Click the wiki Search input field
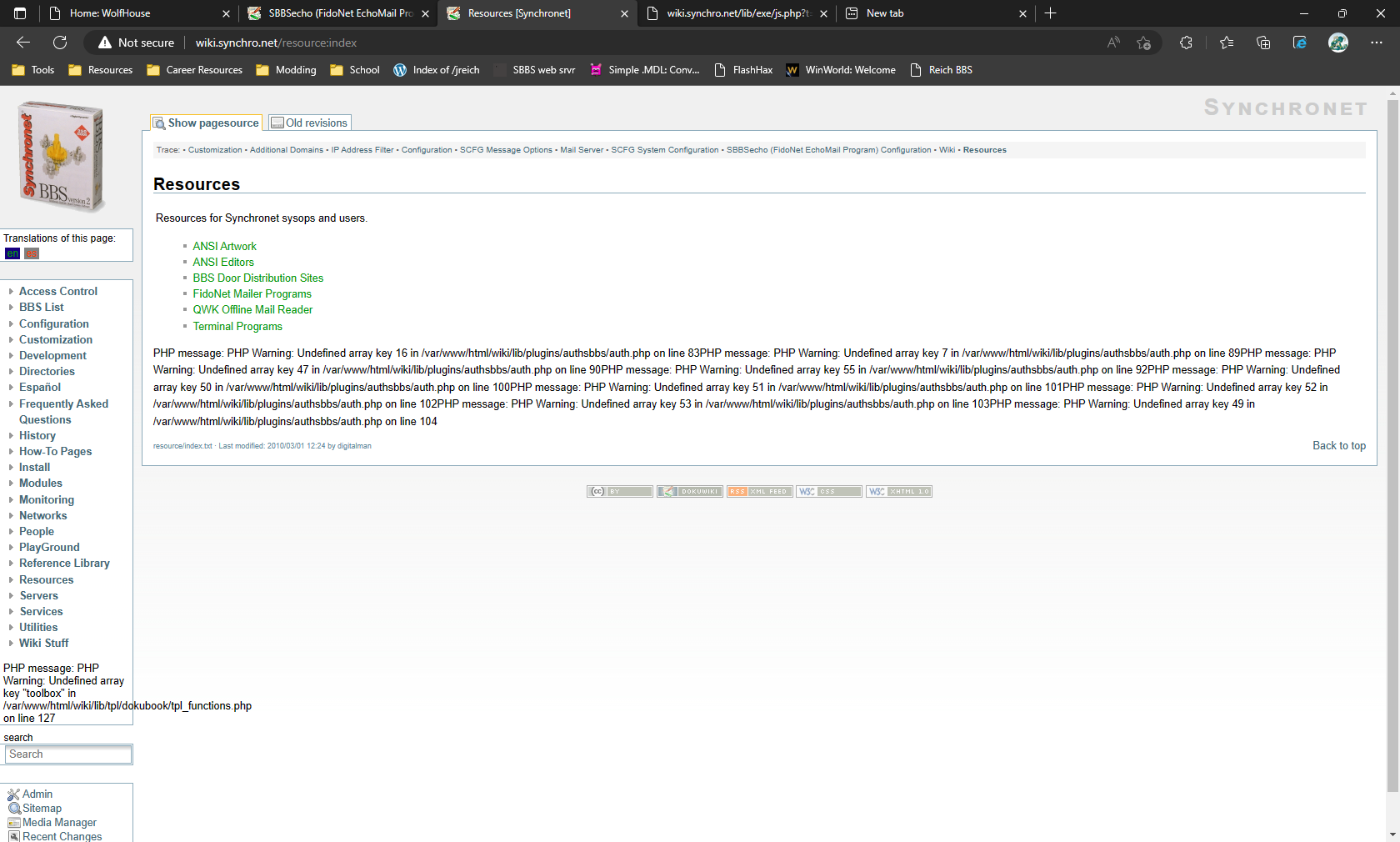 coord(69,754)
